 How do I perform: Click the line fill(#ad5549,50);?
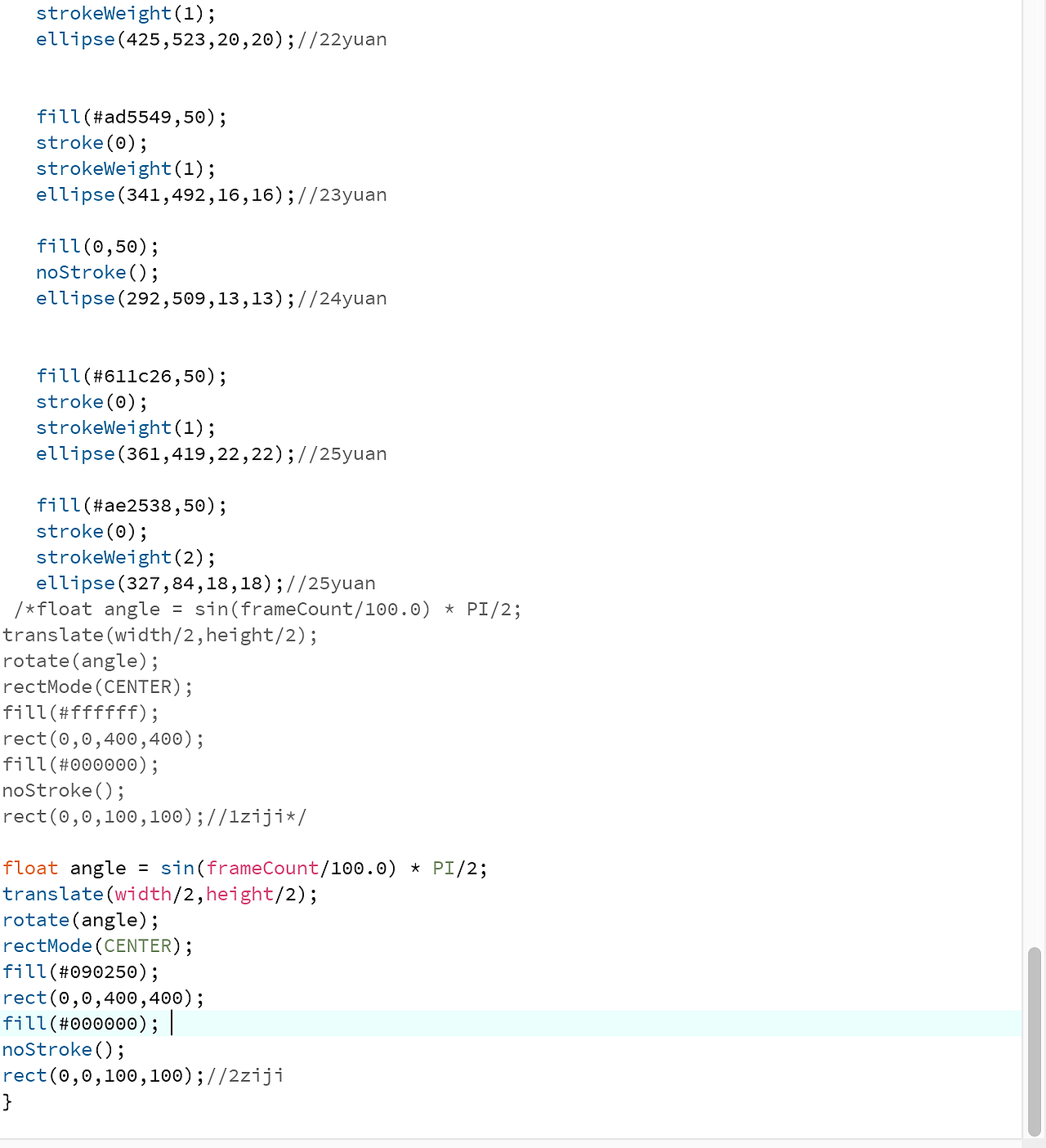click(132, 117)
